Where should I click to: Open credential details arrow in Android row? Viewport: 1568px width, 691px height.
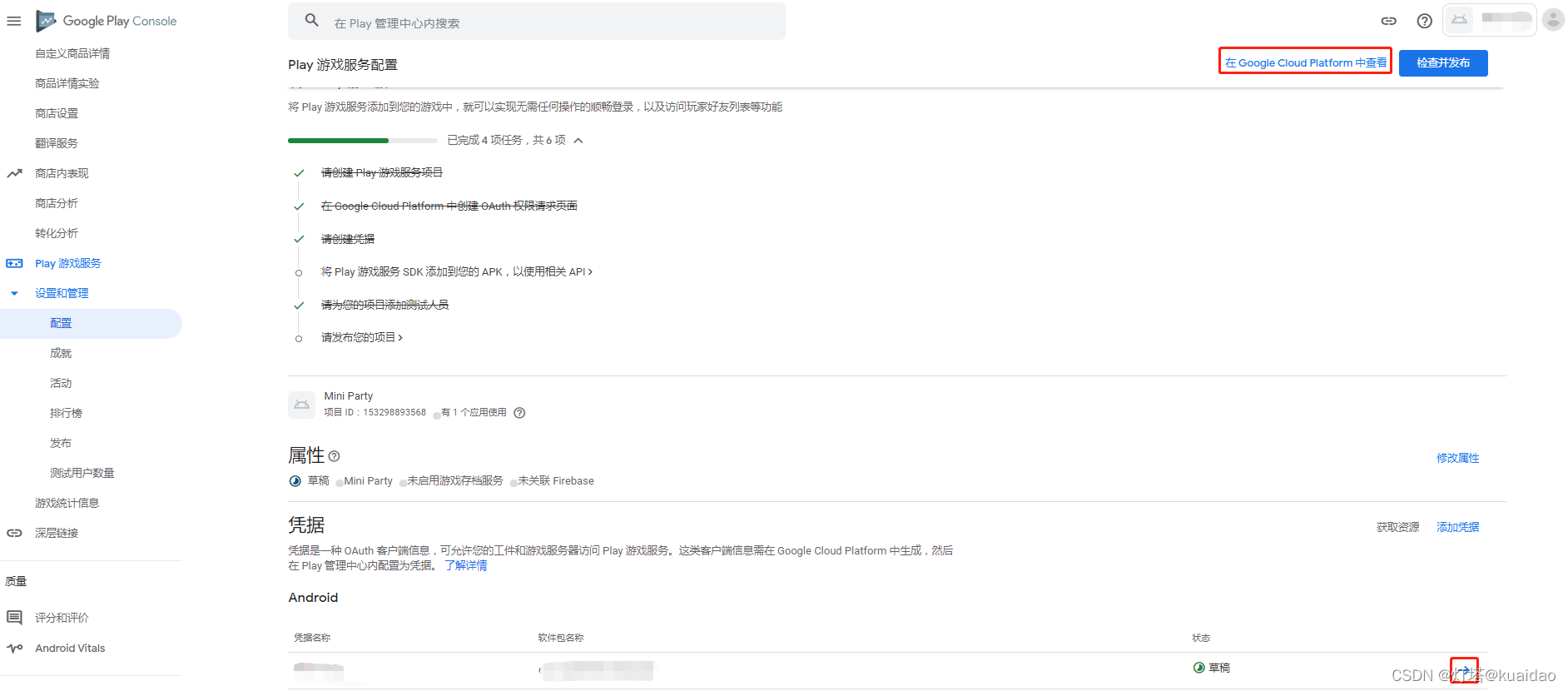[x=1464, y=669]
